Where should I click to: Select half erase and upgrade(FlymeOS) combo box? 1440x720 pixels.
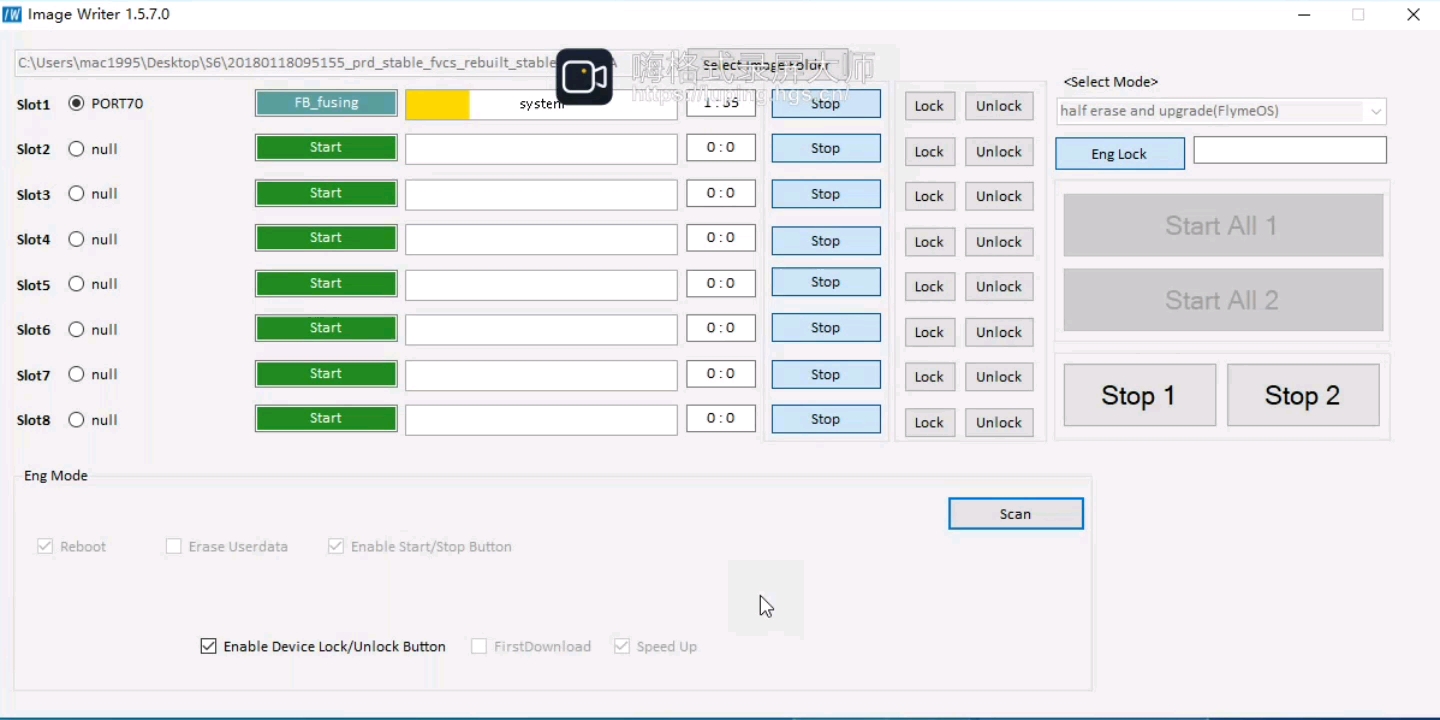click(1221, 111)
